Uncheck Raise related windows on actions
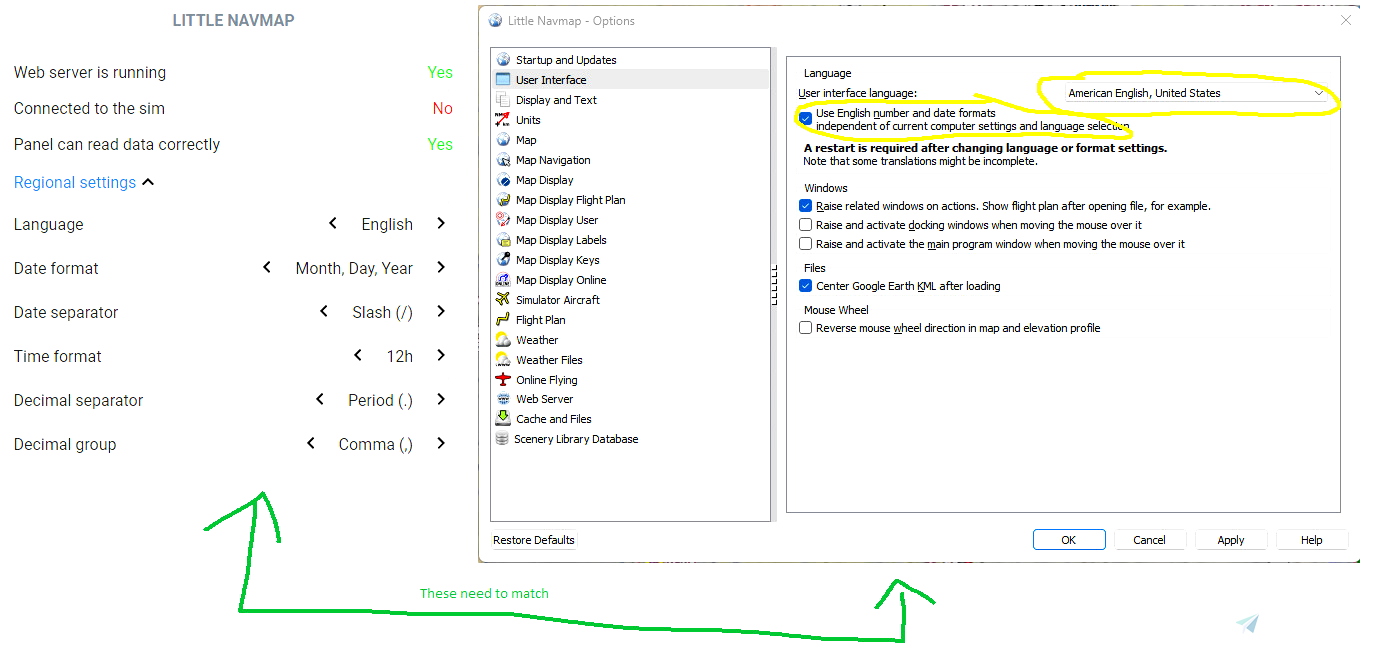The height and width of the screenshot is (653, 1393). pos(805,206)
